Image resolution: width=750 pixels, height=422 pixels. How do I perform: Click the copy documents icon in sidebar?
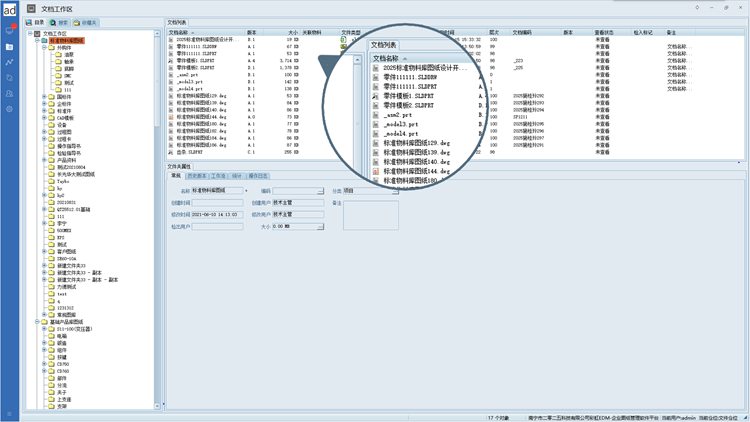click(9, 77)
